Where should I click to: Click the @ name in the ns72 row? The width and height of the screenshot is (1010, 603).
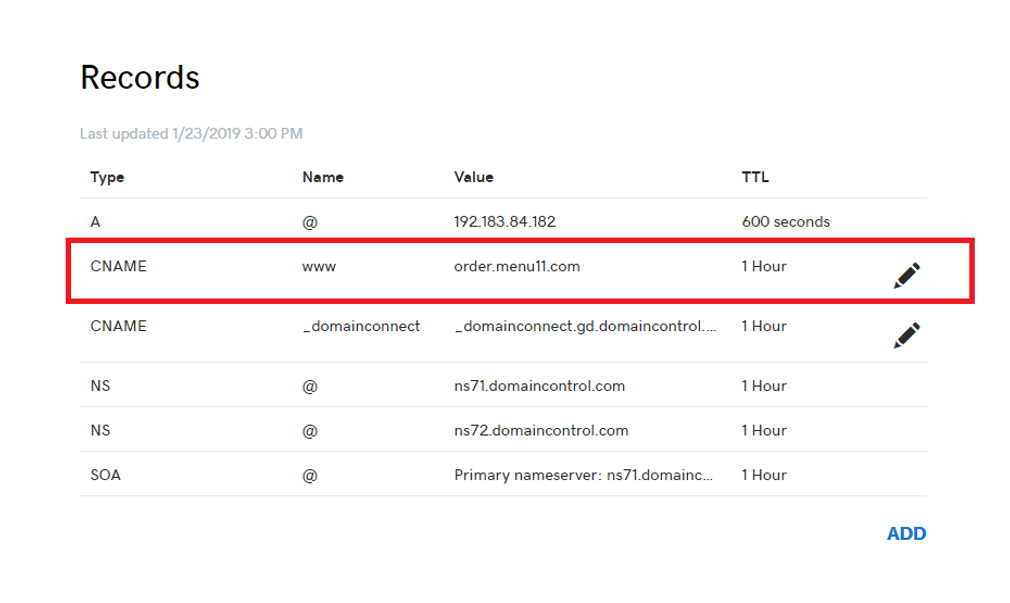pos(310,431)
